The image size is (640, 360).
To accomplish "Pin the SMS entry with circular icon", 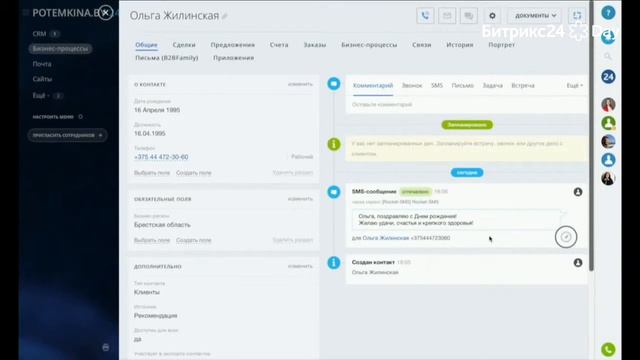I will 566,237.
